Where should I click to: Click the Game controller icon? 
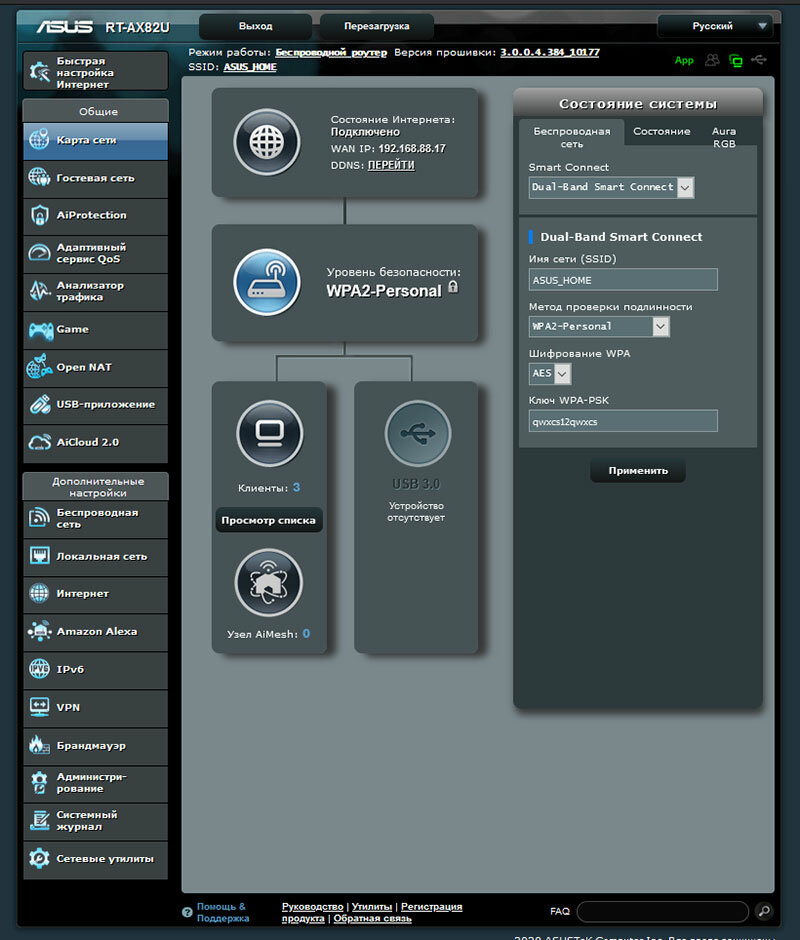40,330
